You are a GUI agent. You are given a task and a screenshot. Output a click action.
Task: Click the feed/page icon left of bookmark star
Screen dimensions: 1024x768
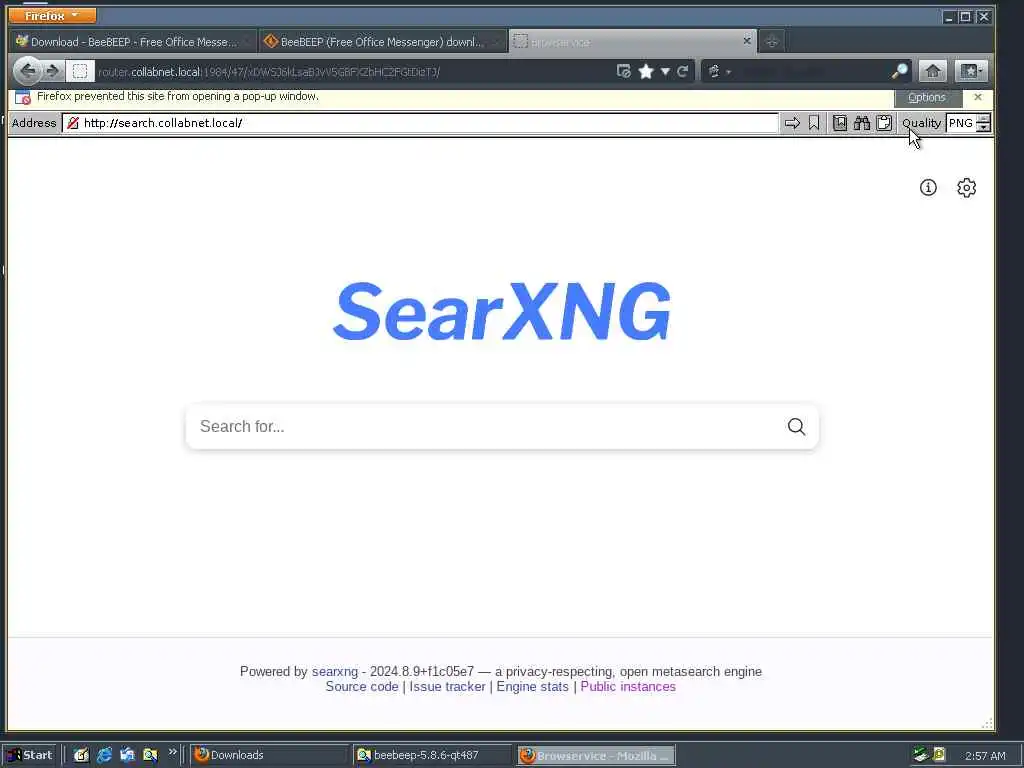[624, 71]
